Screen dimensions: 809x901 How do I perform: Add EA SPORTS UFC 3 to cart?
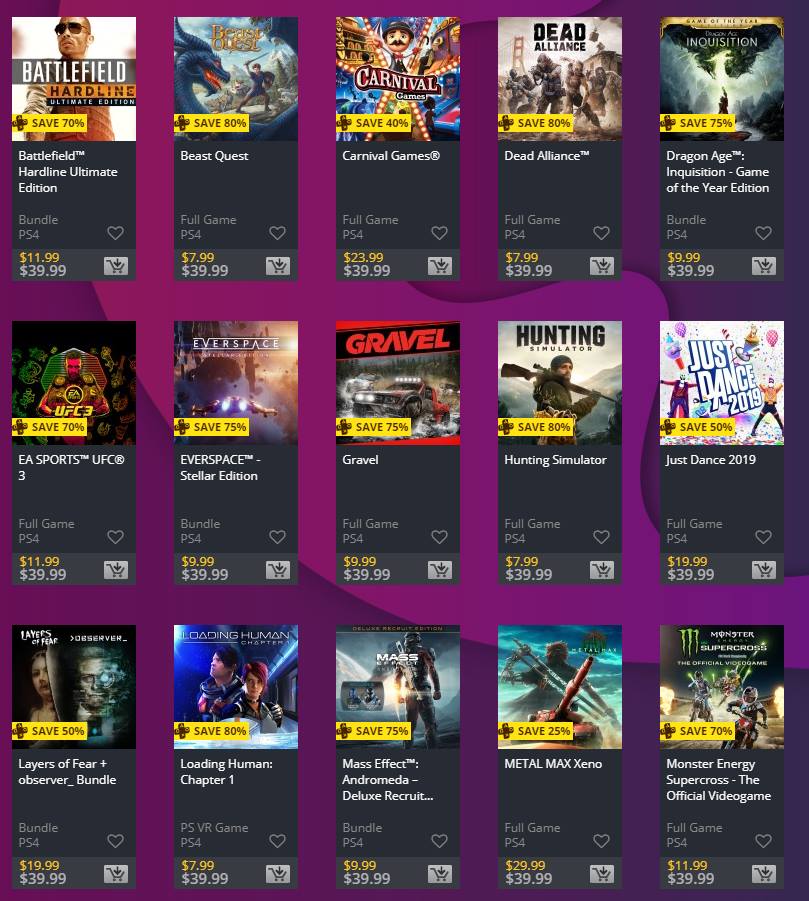(115, 570)
